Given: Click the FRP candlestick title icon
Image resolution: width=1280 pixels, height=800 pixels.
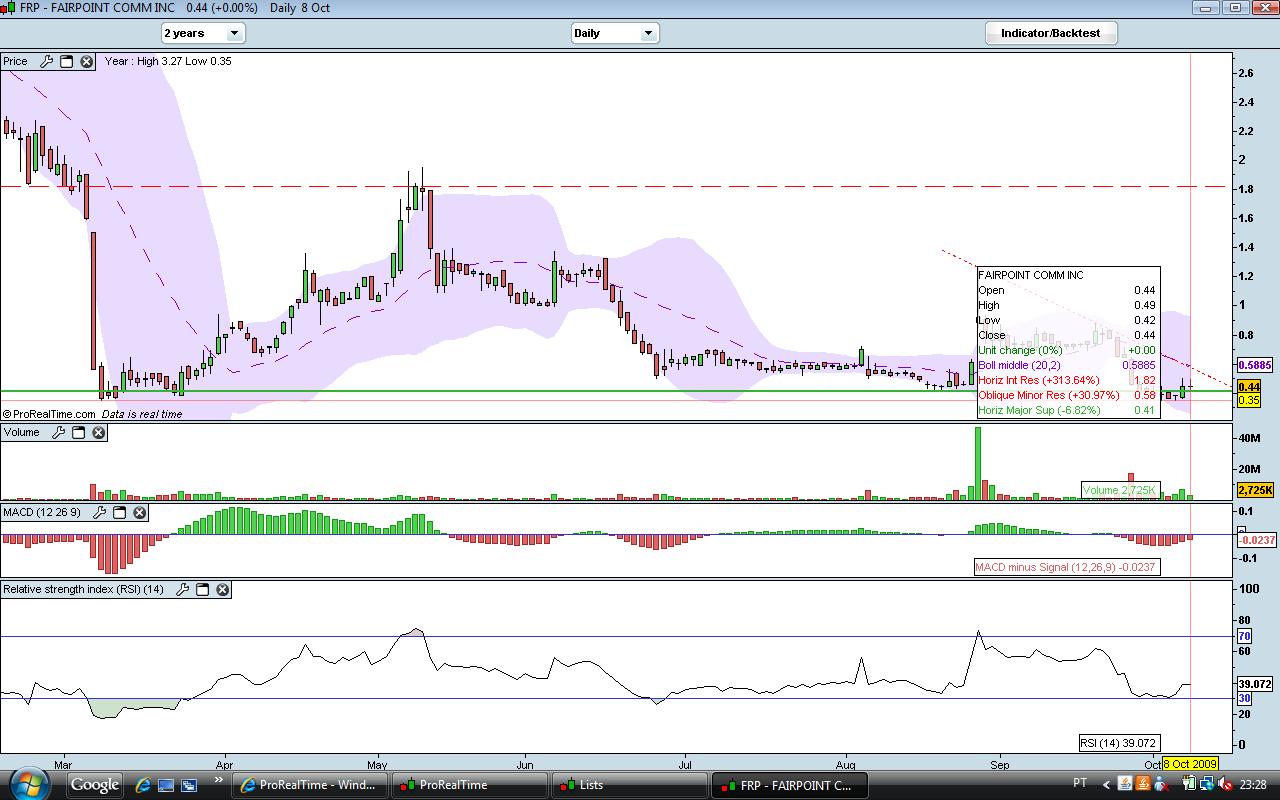Looking at the screenshot, I should pyautogui.click(x=9, y=7).
